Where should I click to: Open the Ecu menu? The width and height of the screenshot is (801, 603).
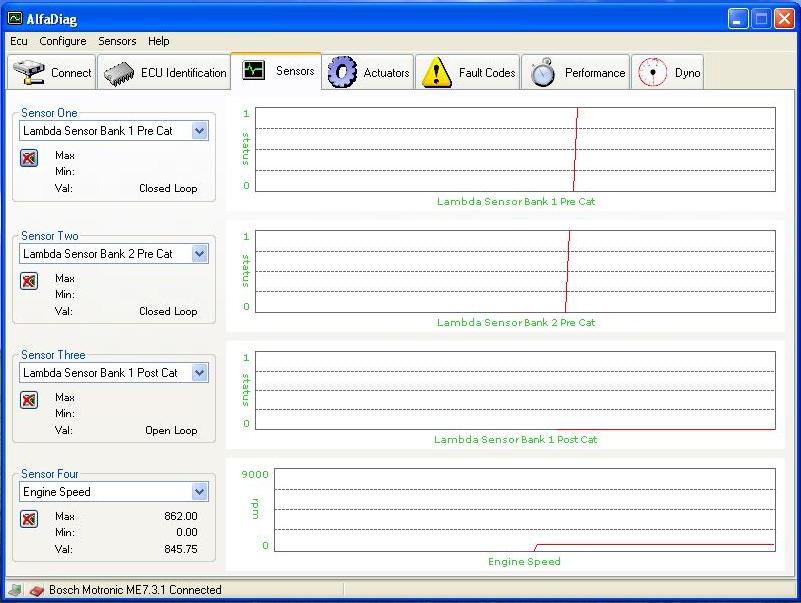coord(19,41)
